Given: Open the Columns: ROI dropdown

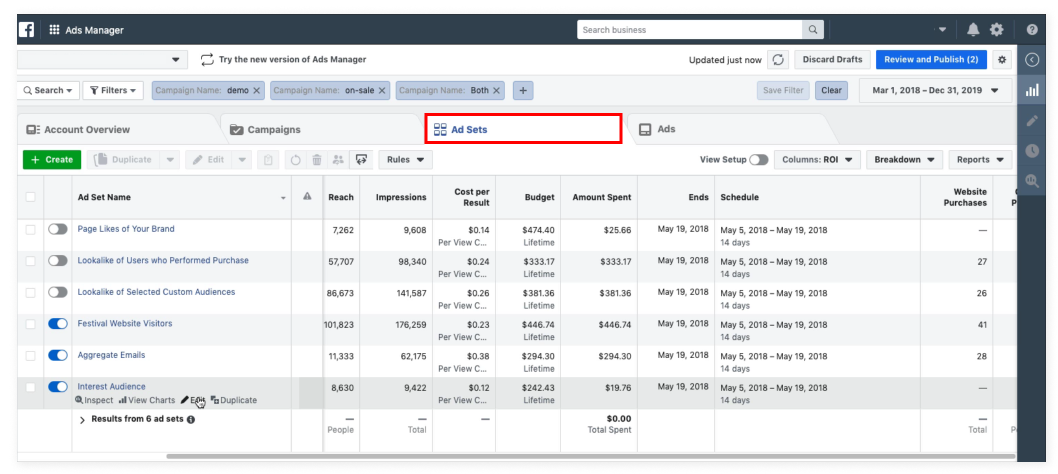Looking at the screenshot, I should (817, 160).
